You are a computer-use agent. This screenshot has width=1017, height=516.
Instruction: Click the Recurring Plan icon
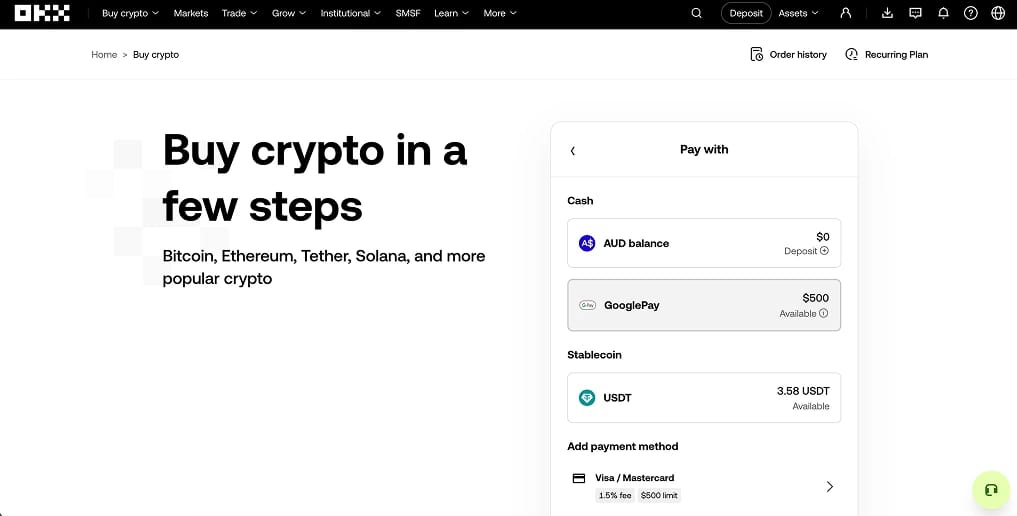click(x=852, y=54)
